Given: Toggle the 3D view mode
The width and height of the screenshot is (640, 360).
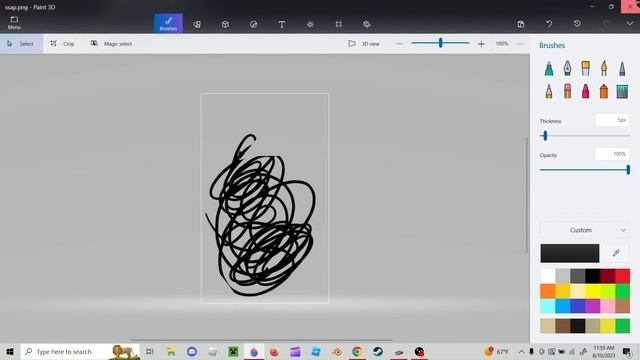Looking at the screenshot, I should point(364,44).
